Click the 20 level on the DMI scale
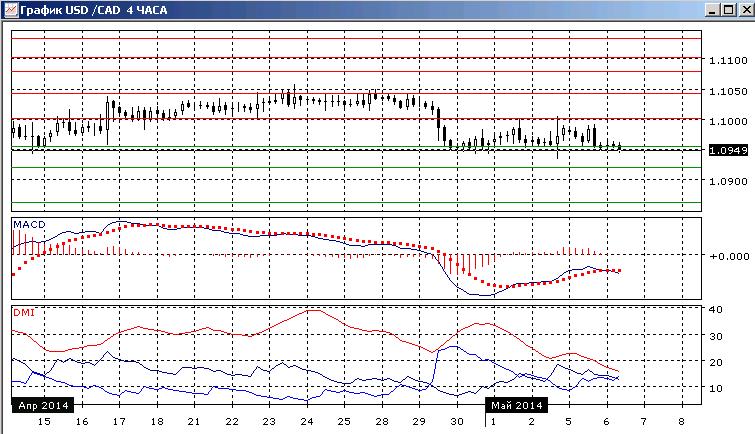The width and height of the screenshot is (755, 434). [716, 362]
